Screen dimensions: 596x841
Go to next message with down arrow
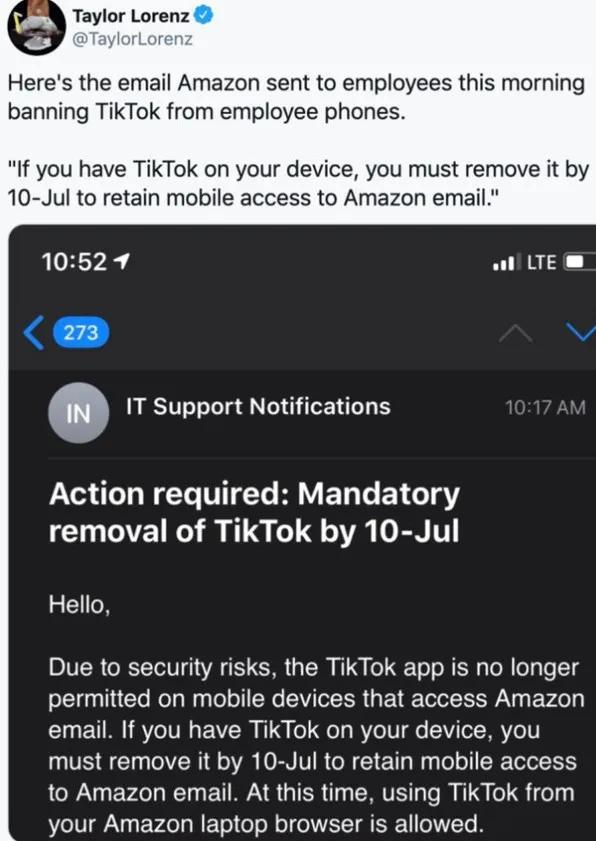click(582, 333)
